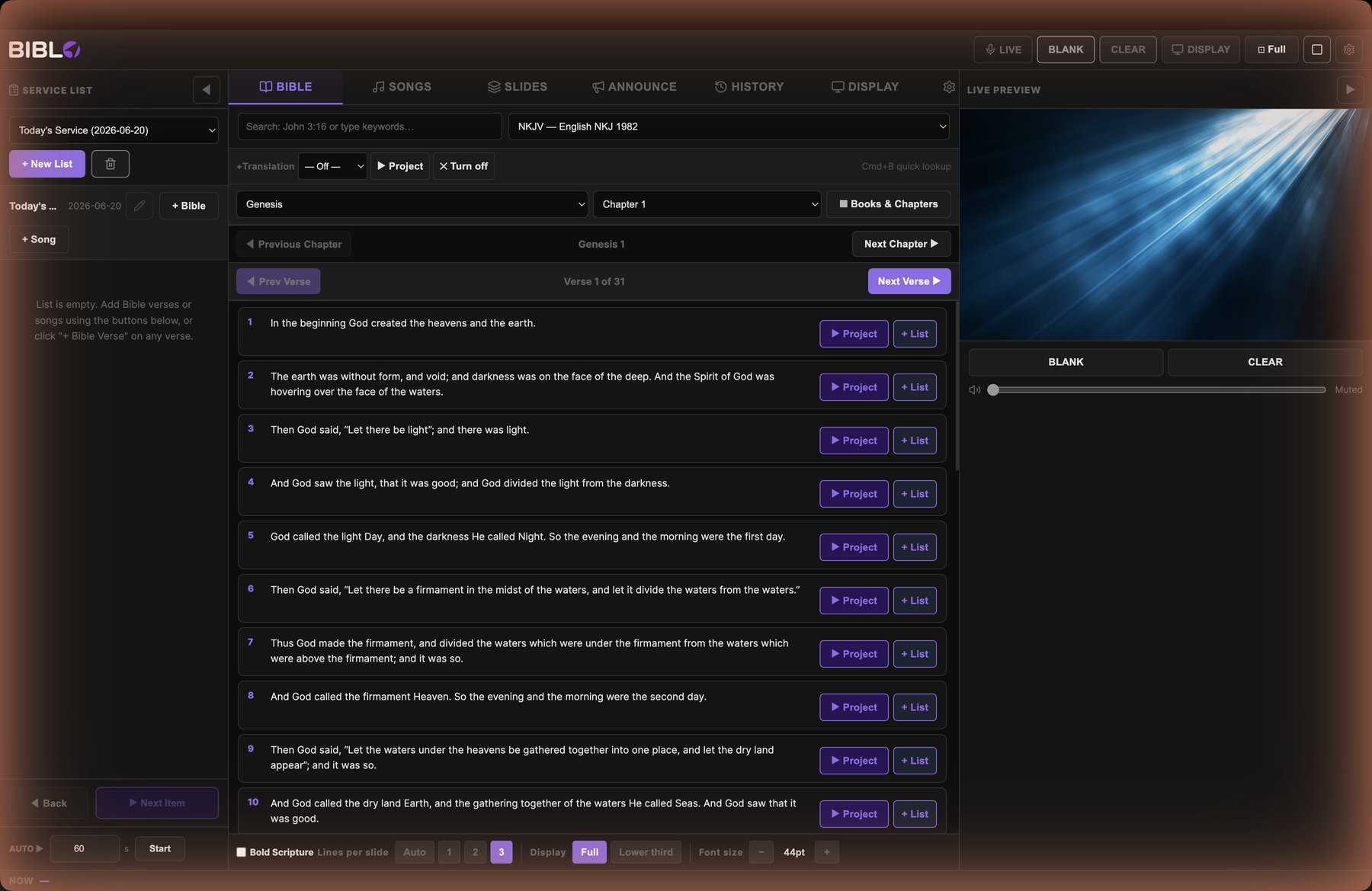Open Today's Service list dropdown

pyautogui.click(x=114, y=130)
